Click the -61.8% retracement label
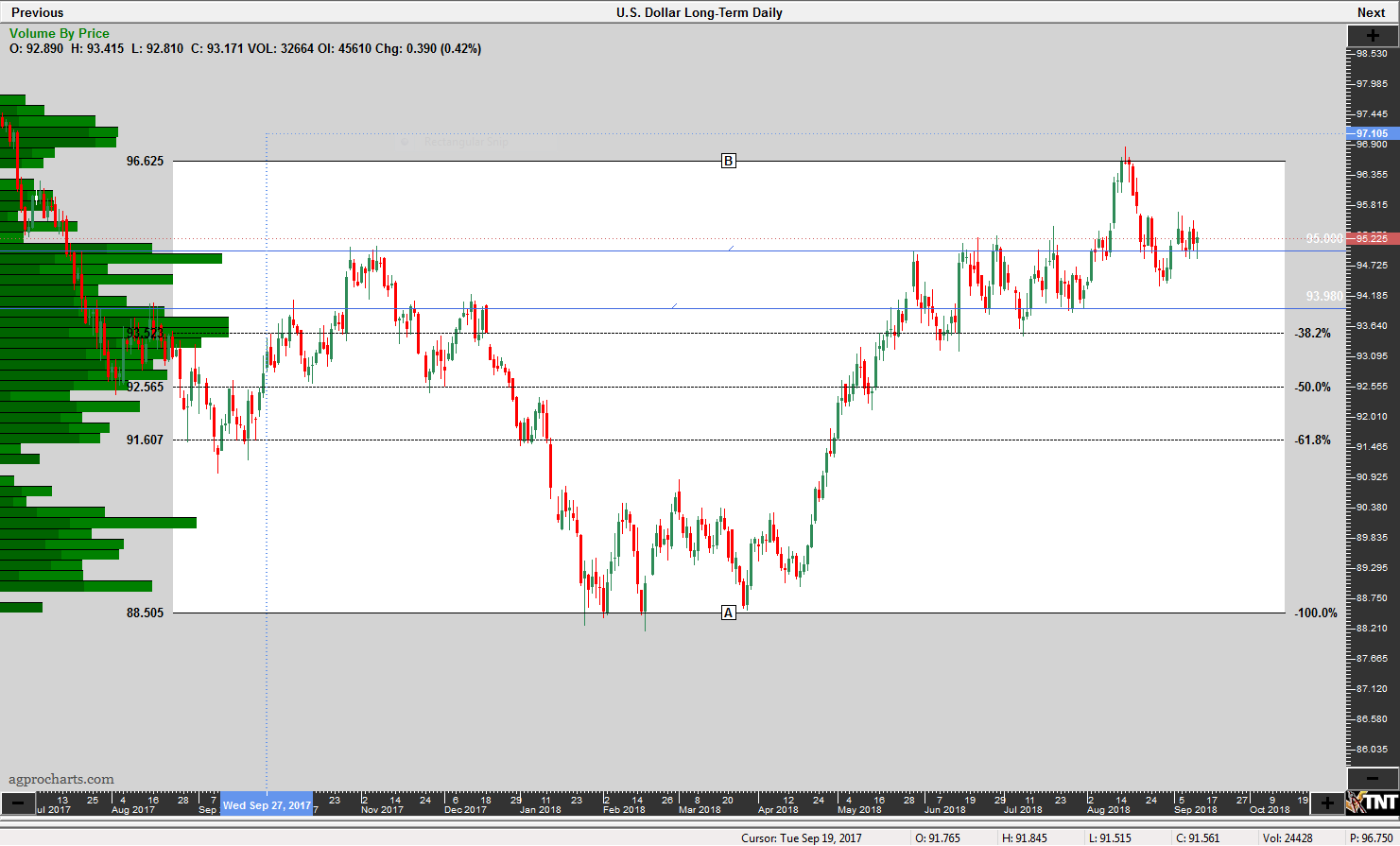This screenshot has width=1400, height=846. 1313,440
